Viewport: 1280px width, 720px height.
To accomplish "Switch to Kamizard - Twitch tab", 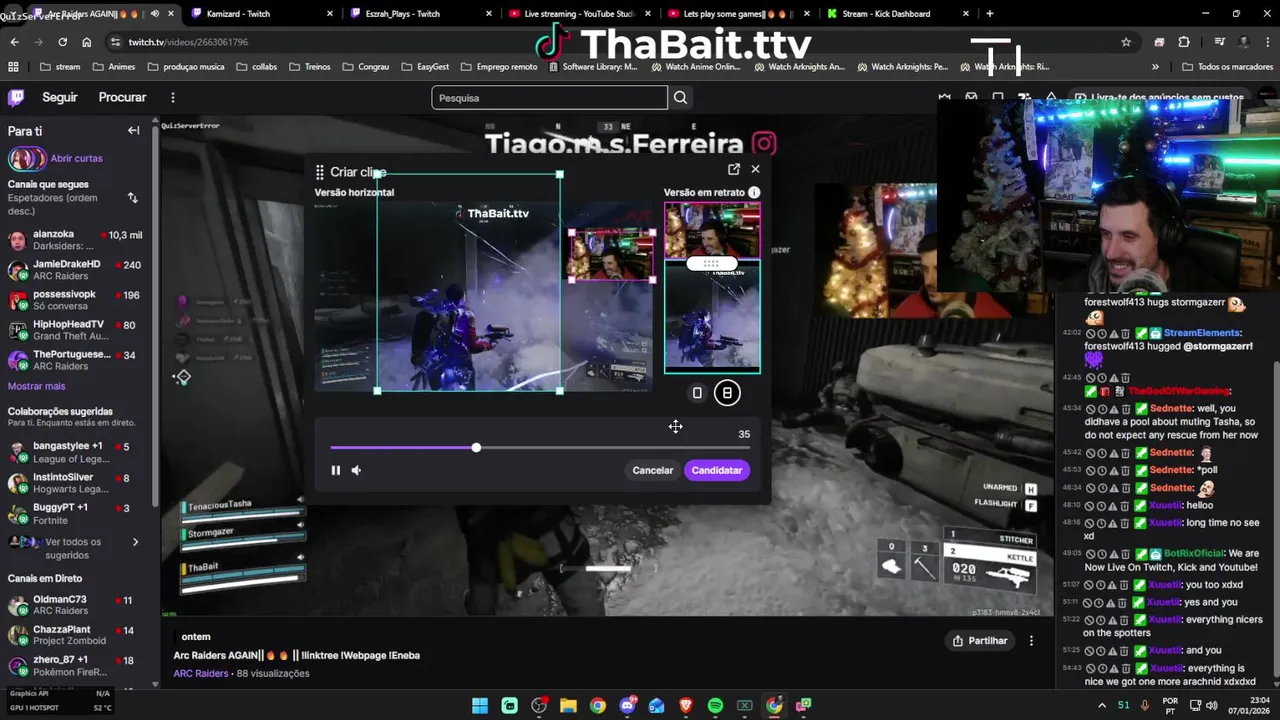I will pyautogui.click(x=262, y=14).
